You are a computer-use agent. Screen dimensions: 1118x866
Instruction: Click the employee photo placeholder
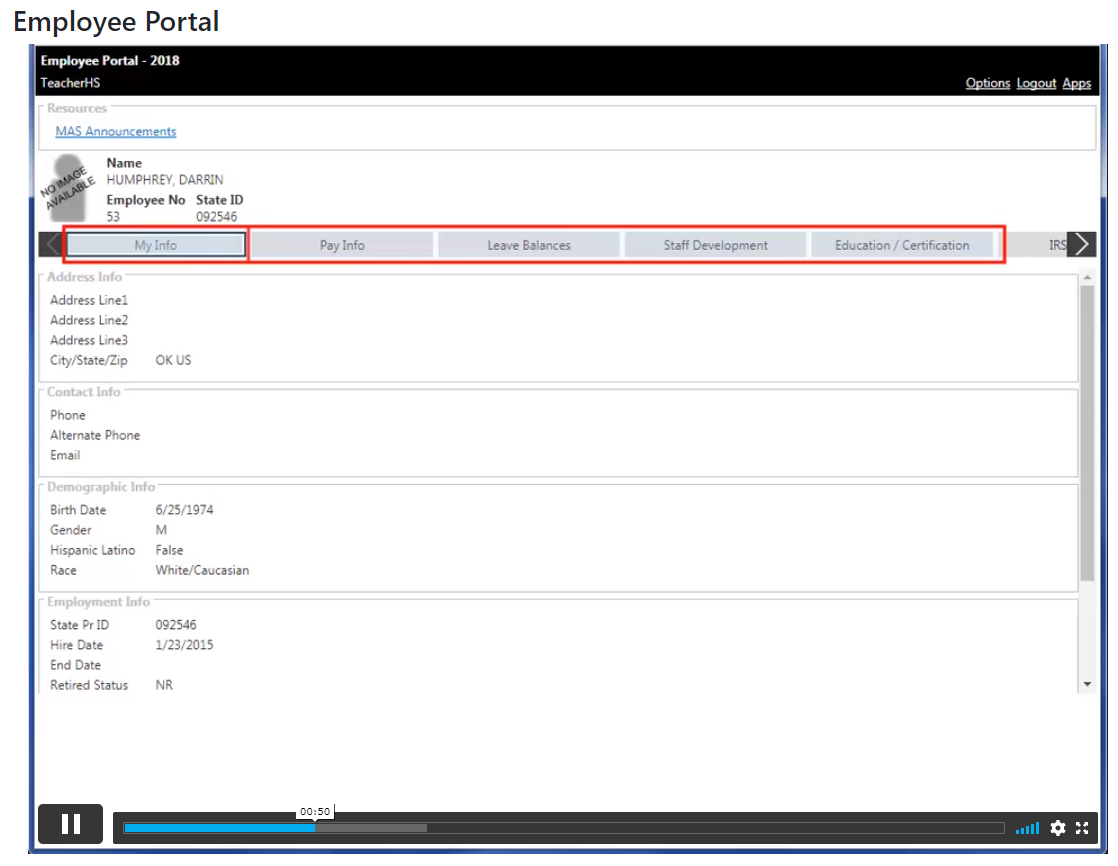68,187
